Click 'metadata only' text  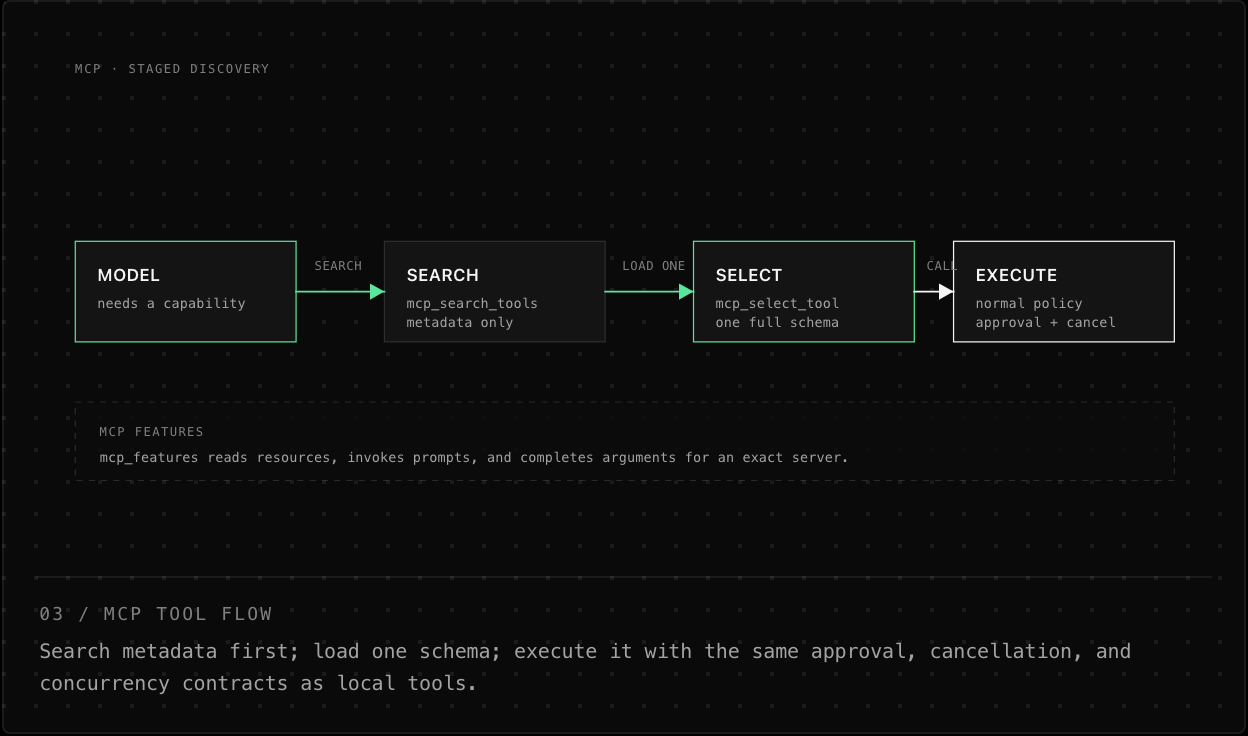coord(459,322)
